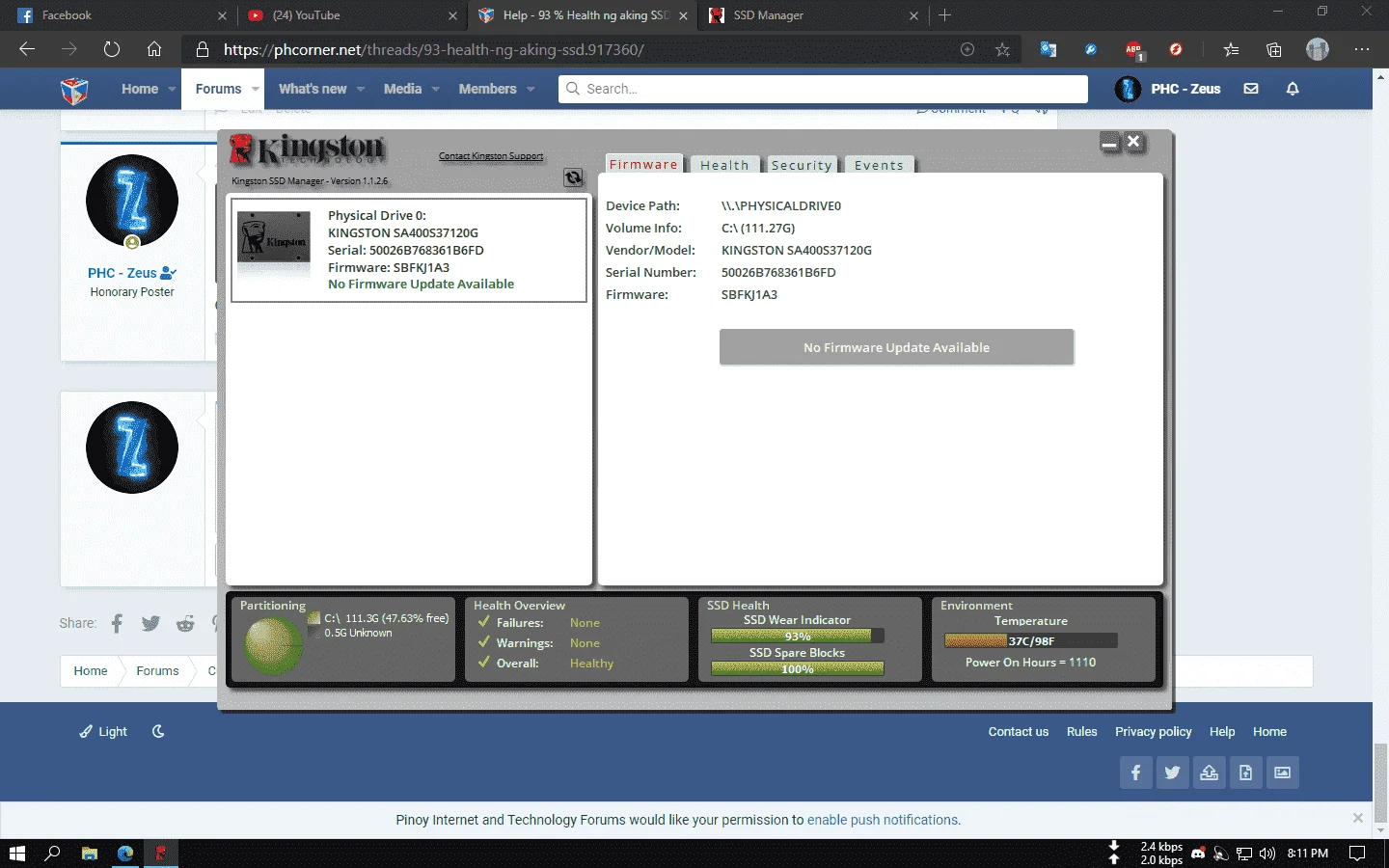
Task: Click the partitioning pie chart
Action: click(x=274, y=644)
